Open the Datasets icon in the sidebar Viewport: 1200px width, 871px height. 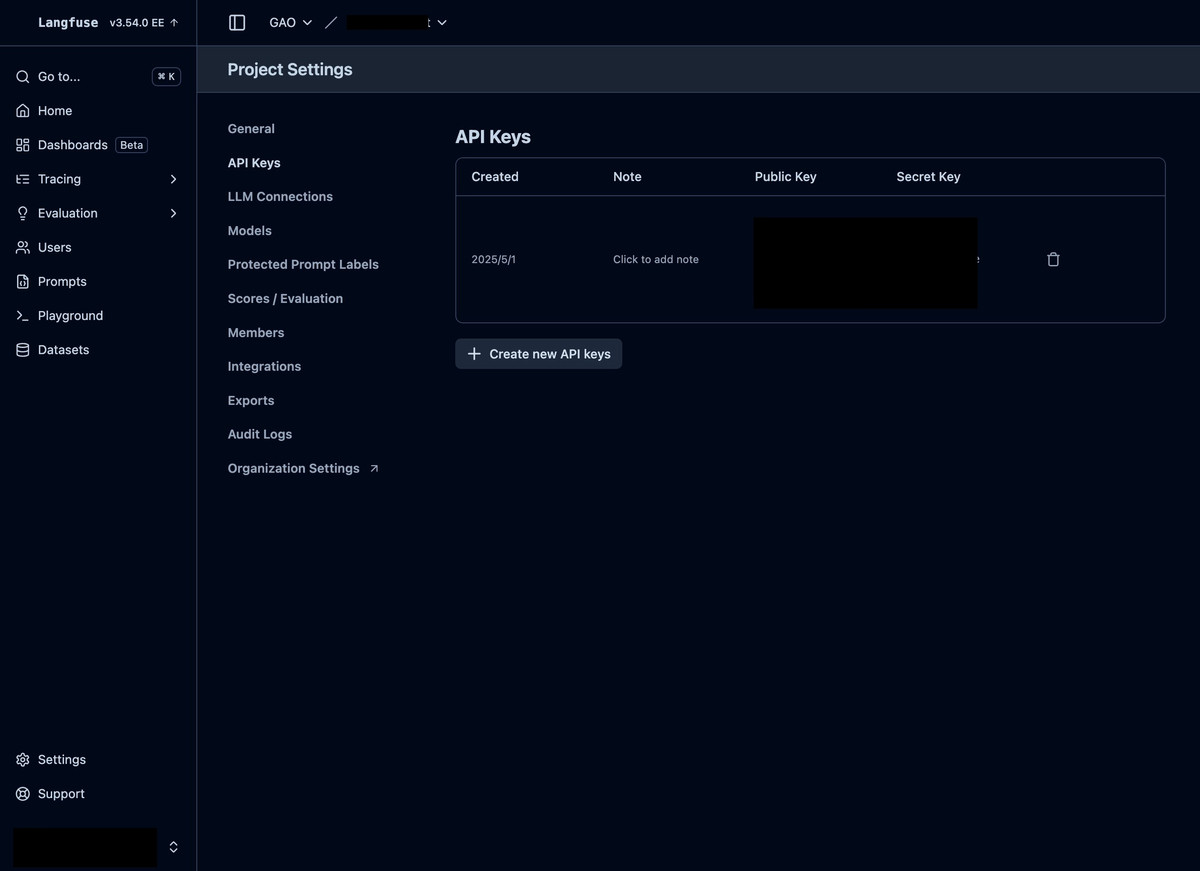click(21, 349)
